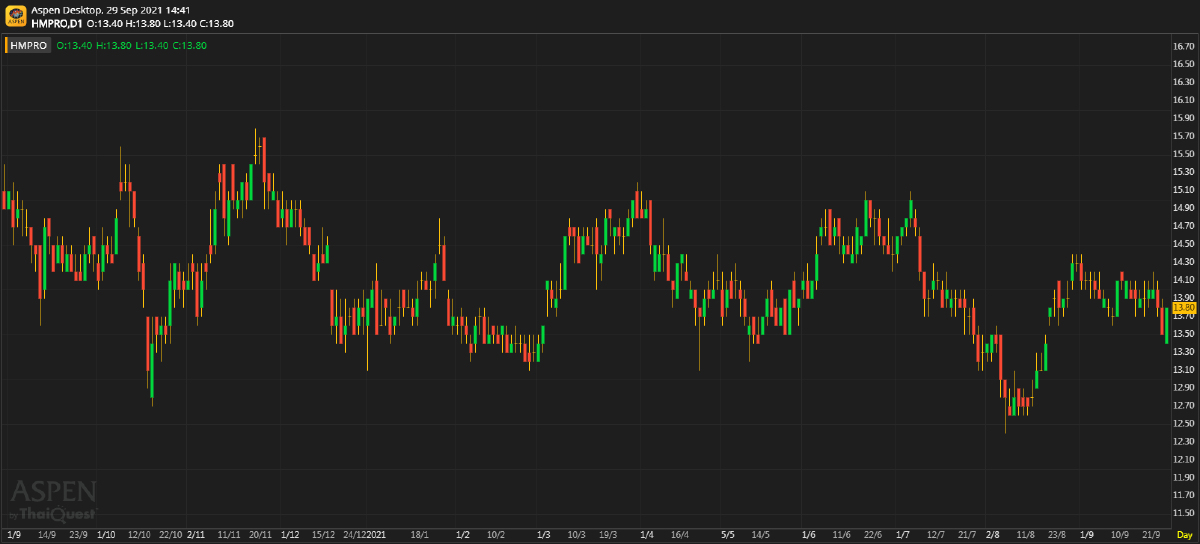Click the 16.70 price axis label

point(1184,46)
